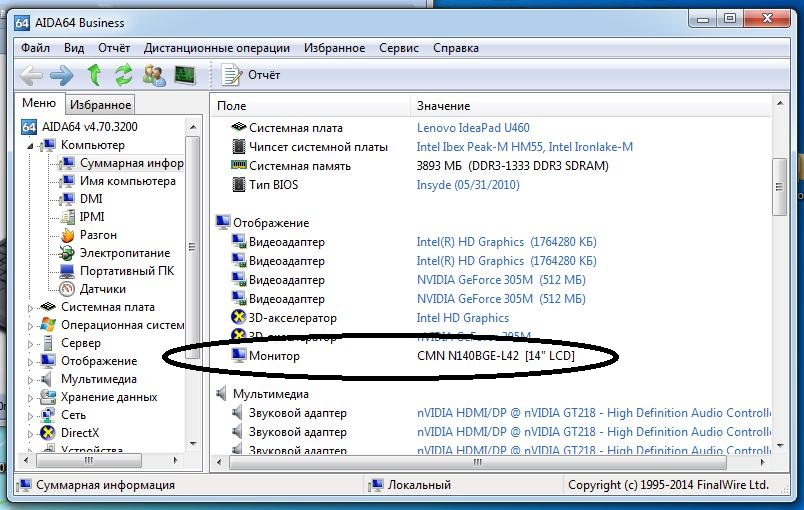The width and height of the screenshot is (804, 510).
Task: Open user management icon in toolbar
Action: coord(154,75)
